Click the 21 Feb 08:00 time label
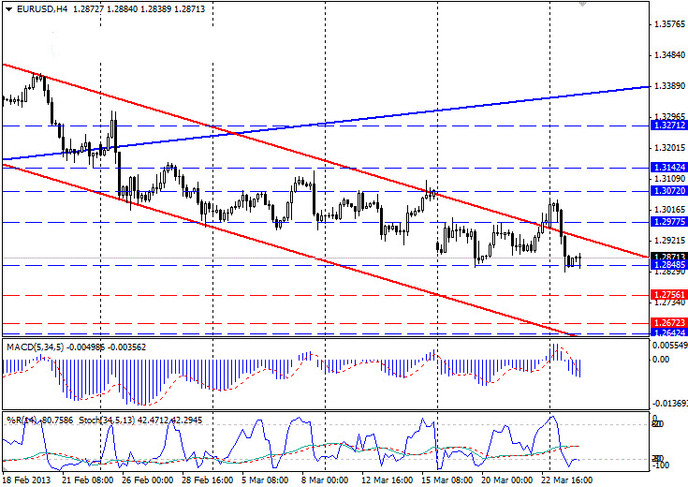The width and height of the screenshot is (688, 487). (x=87, y=480)
